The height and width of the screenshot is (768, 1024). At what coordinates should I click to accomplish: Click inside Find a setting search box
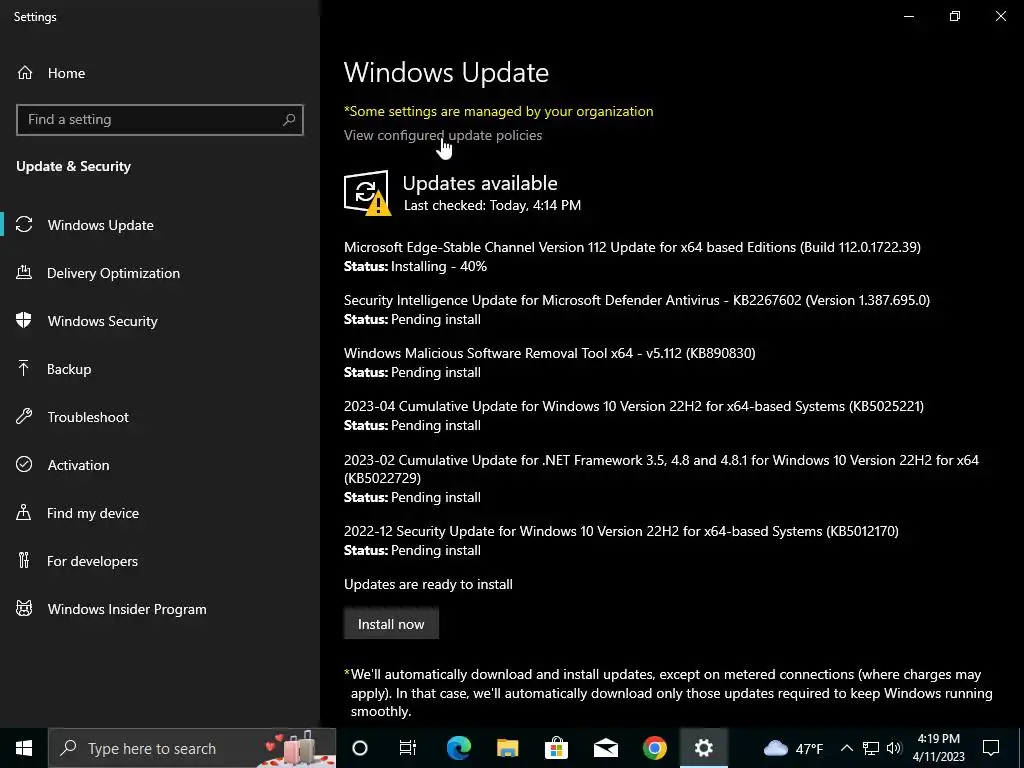click(x=160, y=120)
